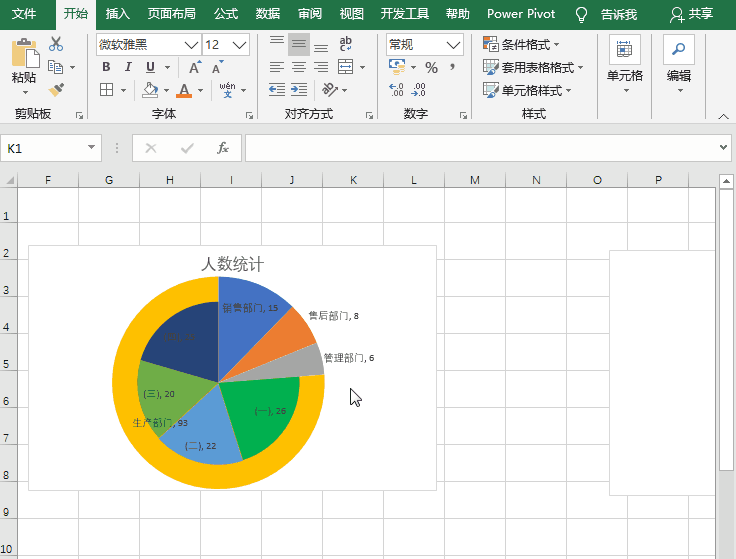This screenshot has width=736, height=559.
Task: Merge and center cells icon
Action: tap(345, 67)
